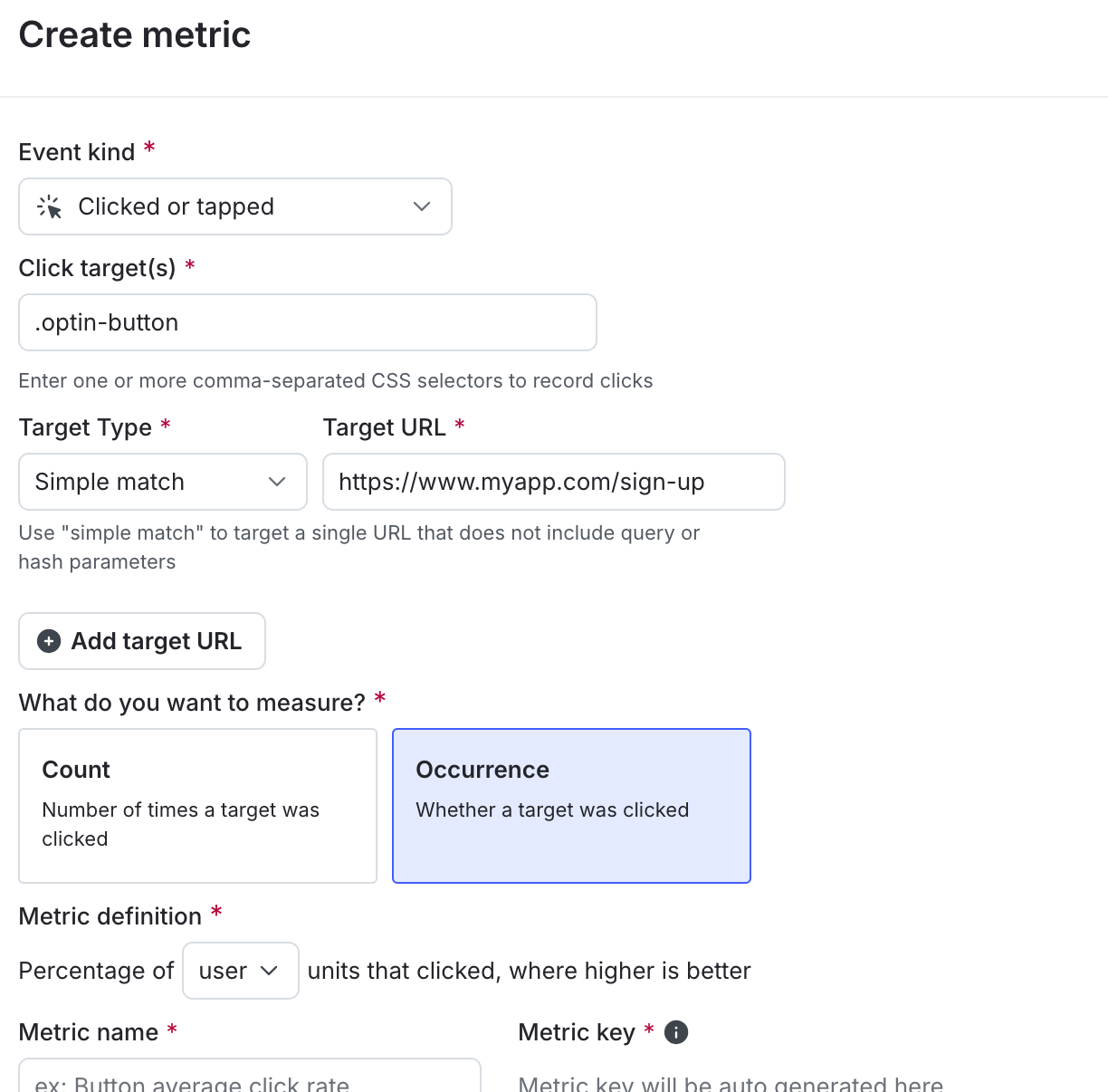Click the chevron on the Event kind dropdown

[421, 206]
